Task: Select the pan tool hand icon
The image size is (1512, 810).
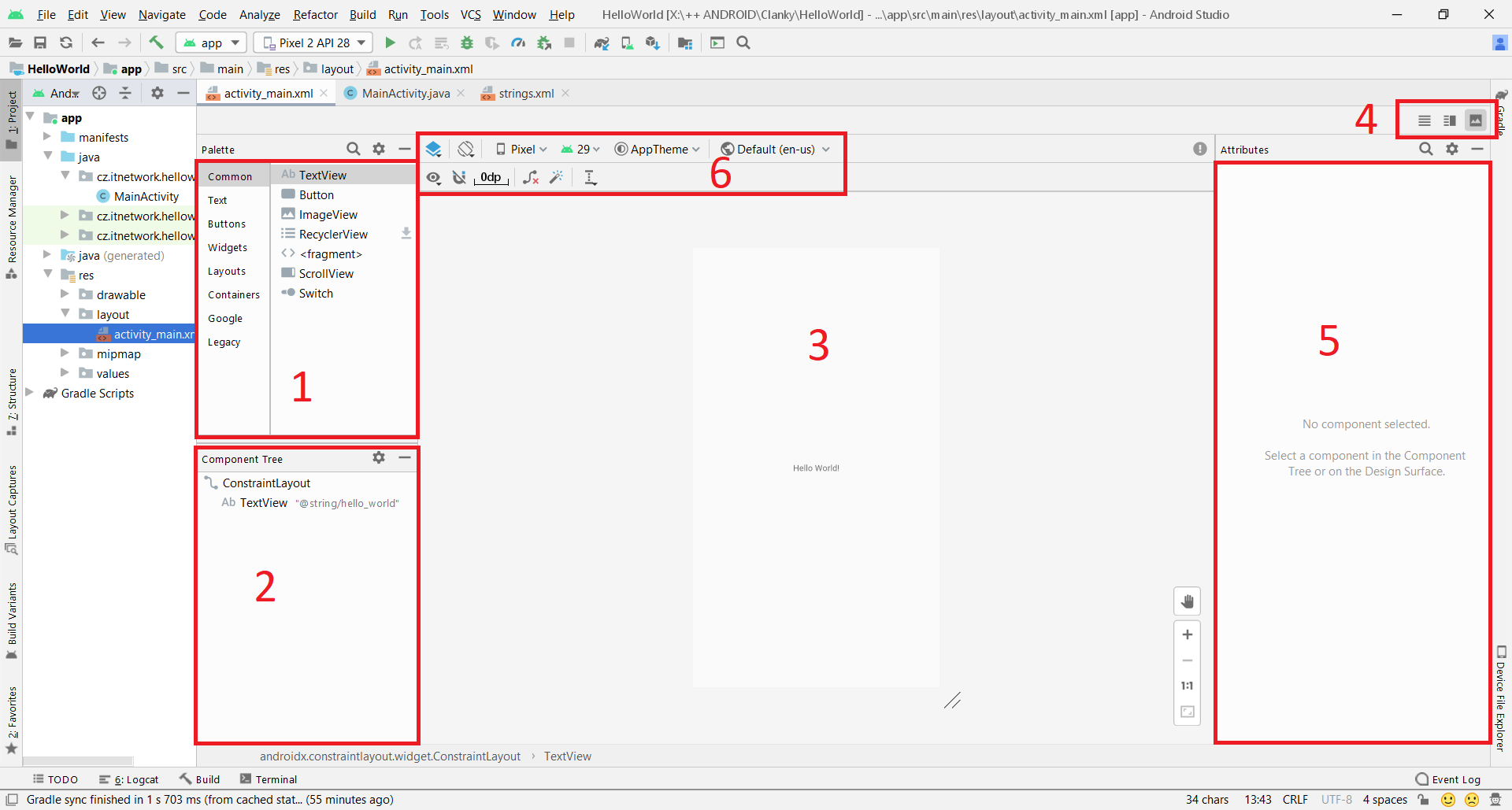Action: tap(1187, 601)
